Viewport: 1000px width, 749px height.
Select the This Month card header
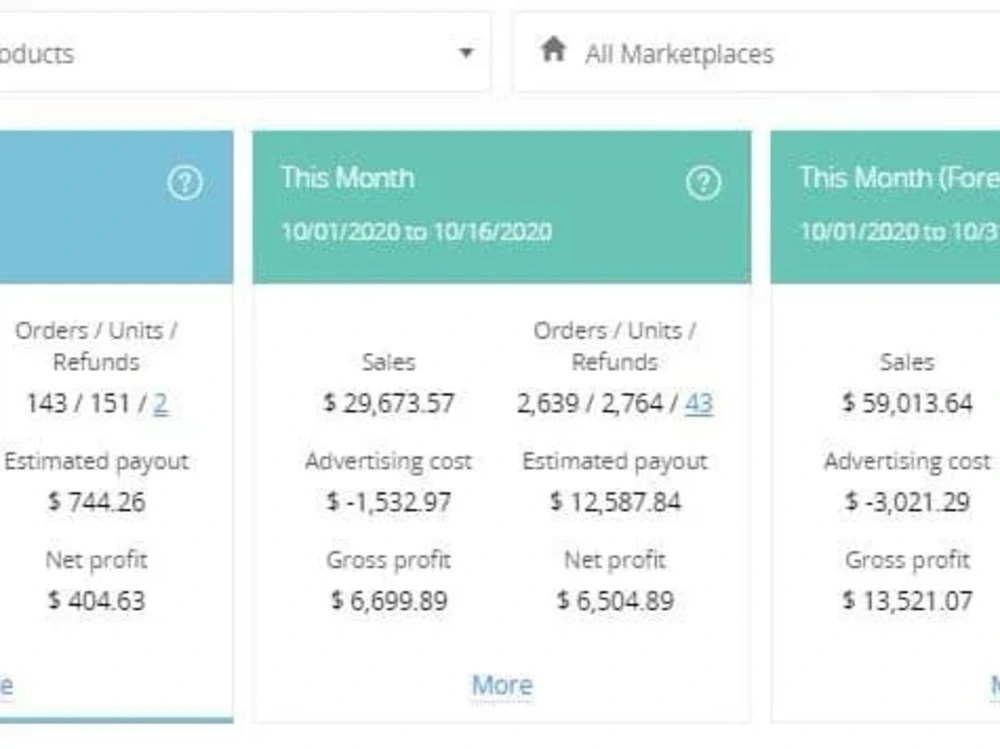(x=502, y=207)
